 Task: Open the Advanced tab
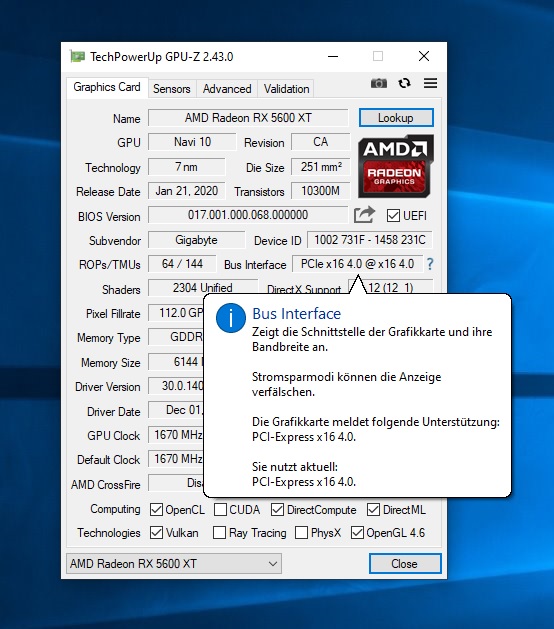[227, 89]
